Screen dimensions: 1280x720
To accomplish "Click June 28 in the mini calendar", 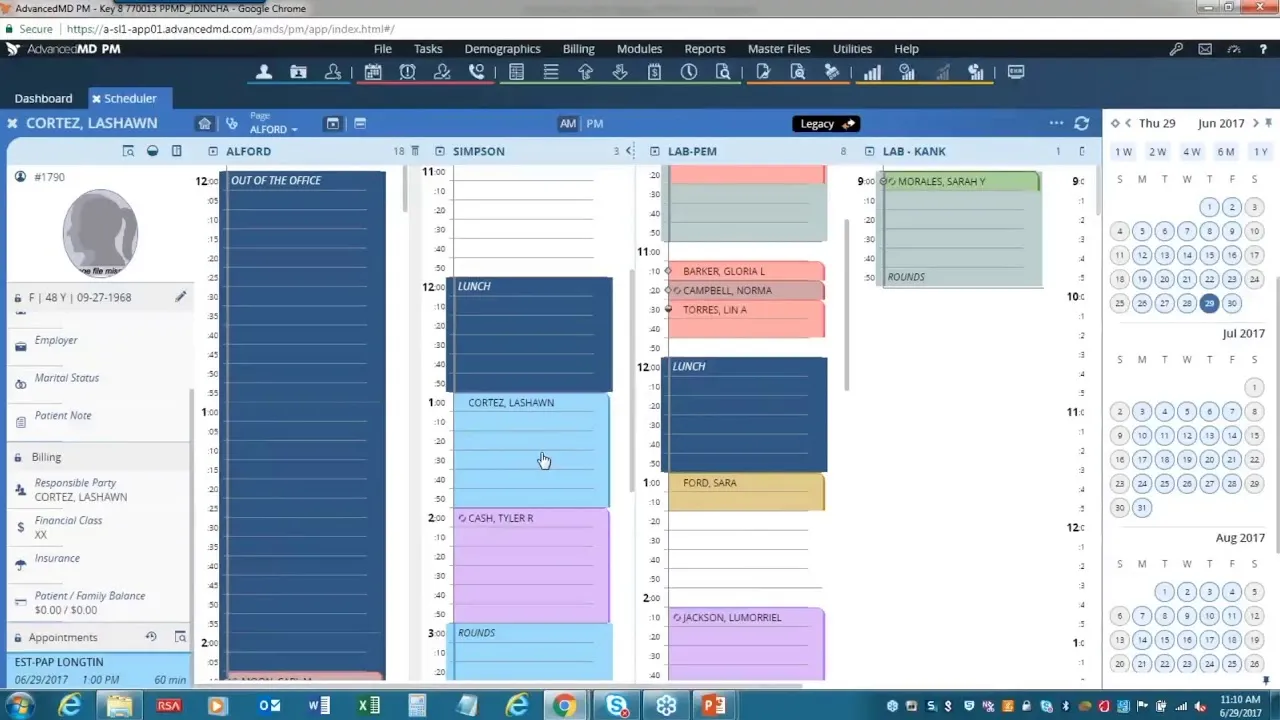I will point(1186,303).
